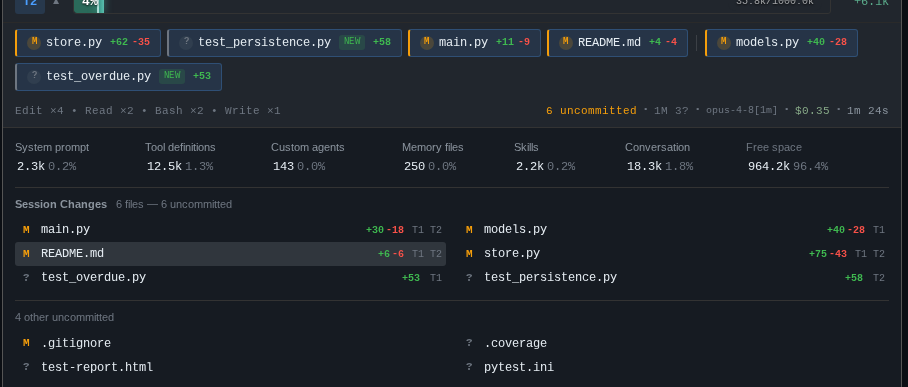Open .gitignore under other uncommitted
The height and width of the screenshot is (387, 908).
[x=230, y=344]
